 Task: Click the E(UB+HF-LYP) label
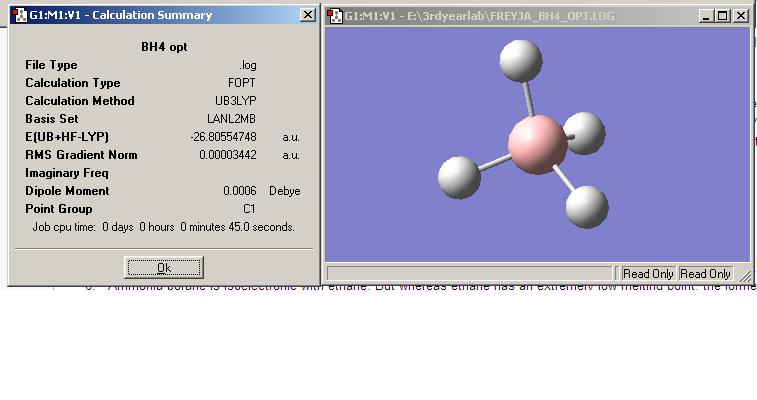coord(67,137)
